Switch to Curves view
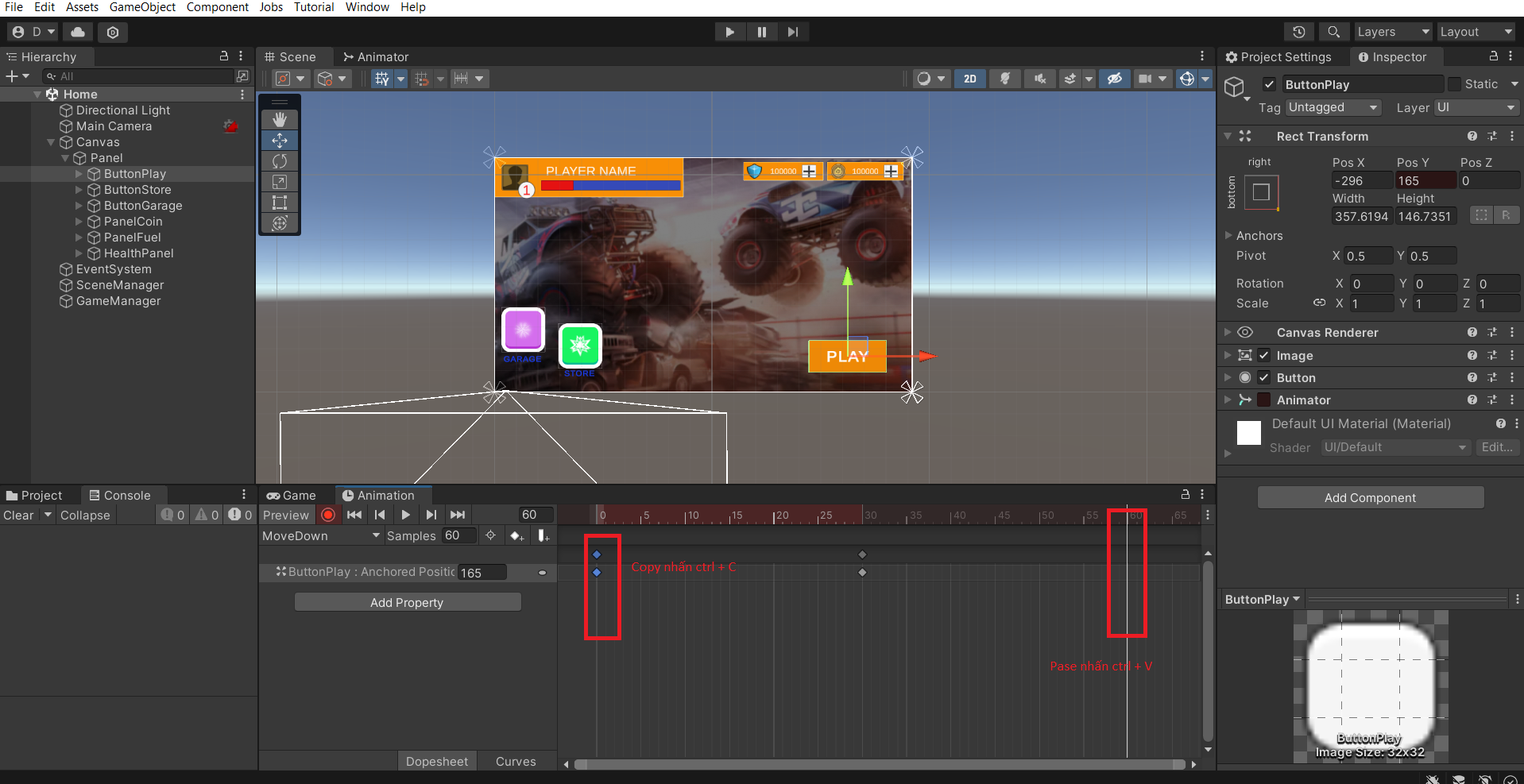 516,761
